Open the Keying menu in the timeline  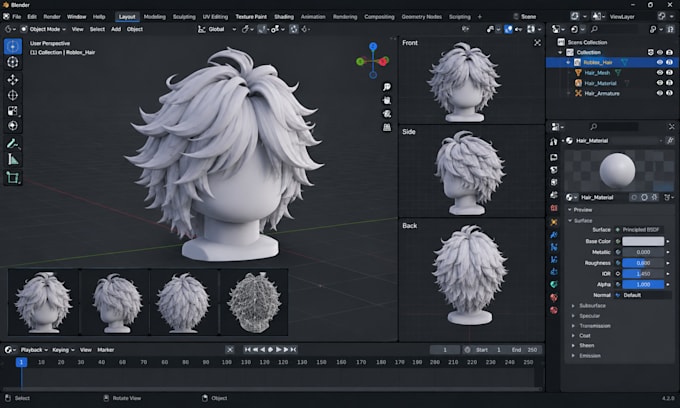tap(63, 349)
